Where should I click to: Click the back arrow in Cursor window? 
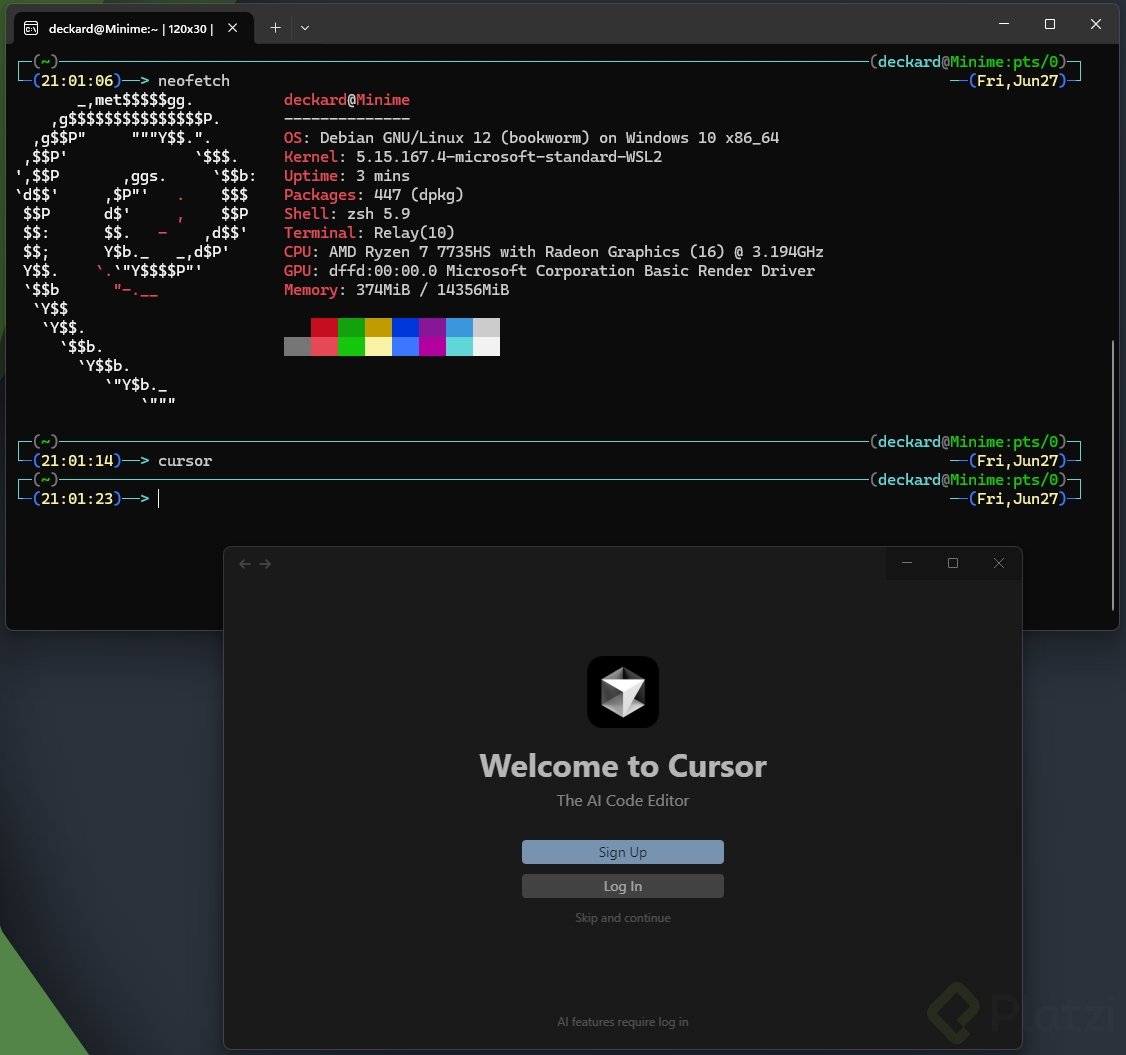245,564
